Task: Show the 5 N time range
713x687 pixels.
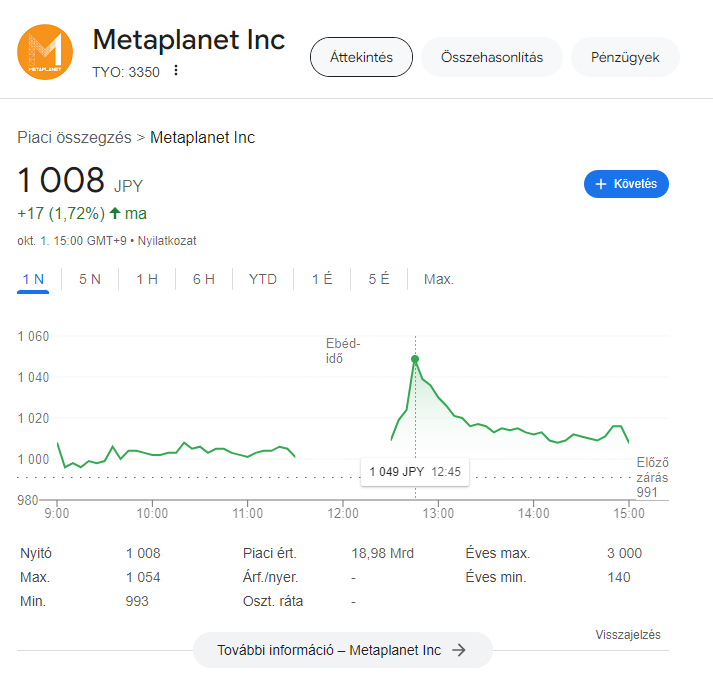Action: pyautogui.click(x=90, y=279)
